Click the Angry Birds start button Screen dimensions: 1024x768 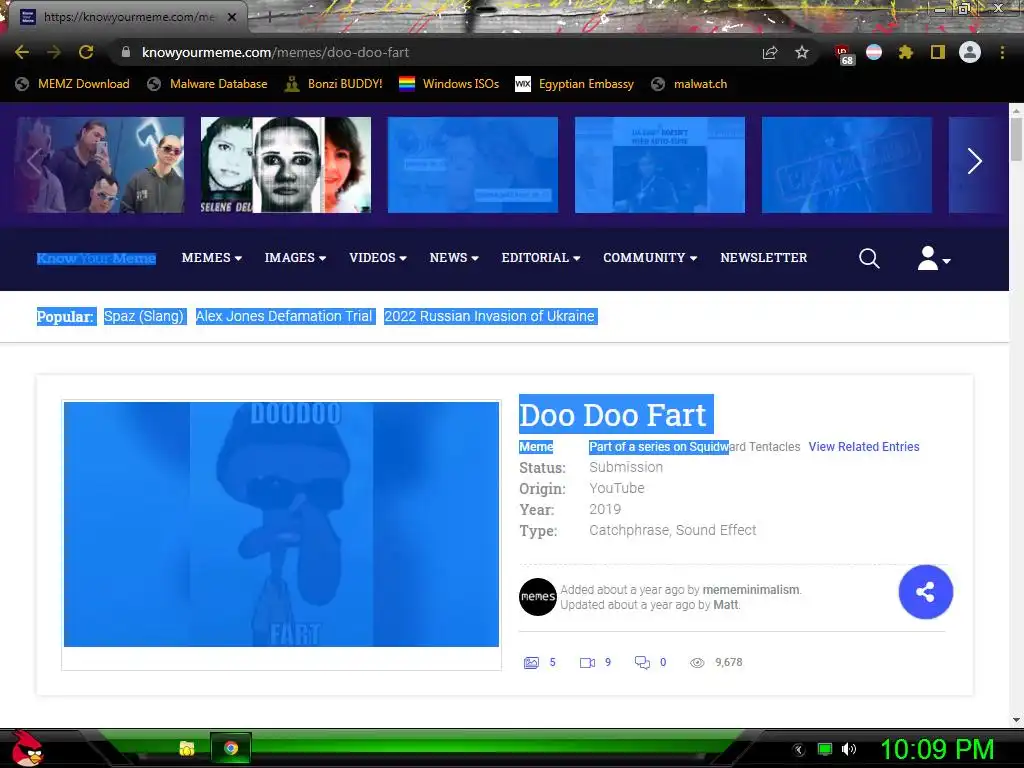[27, 748]
